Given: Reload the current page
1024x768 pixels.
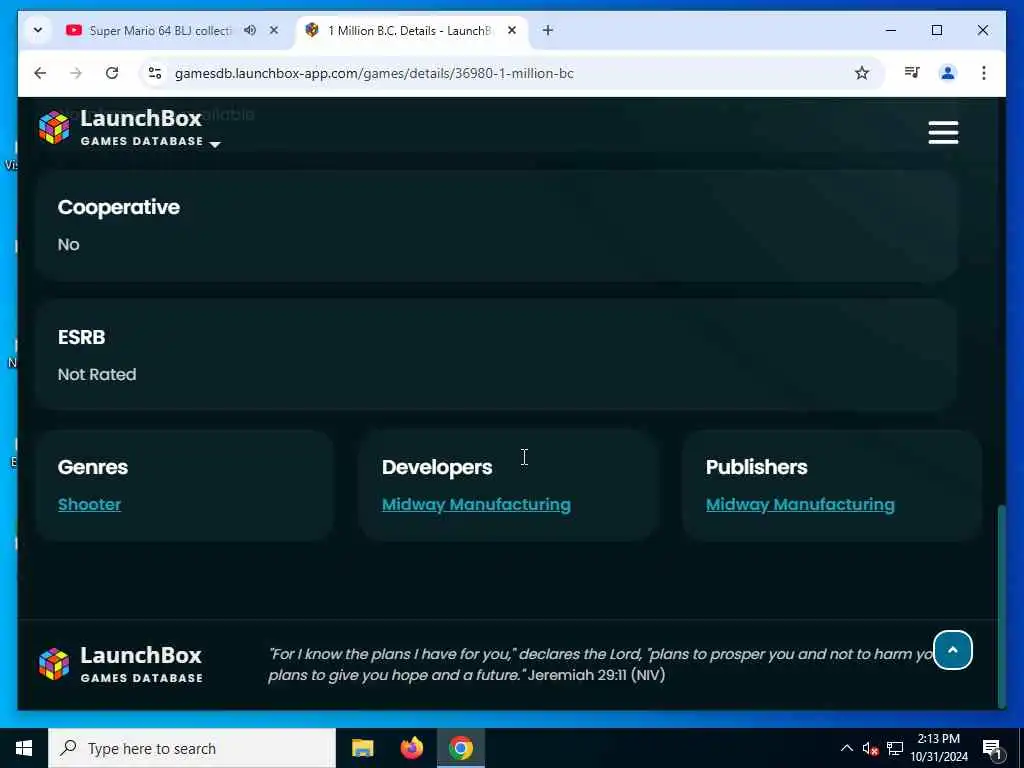Looking at the screenshot, I should click(x=112, y=73).
